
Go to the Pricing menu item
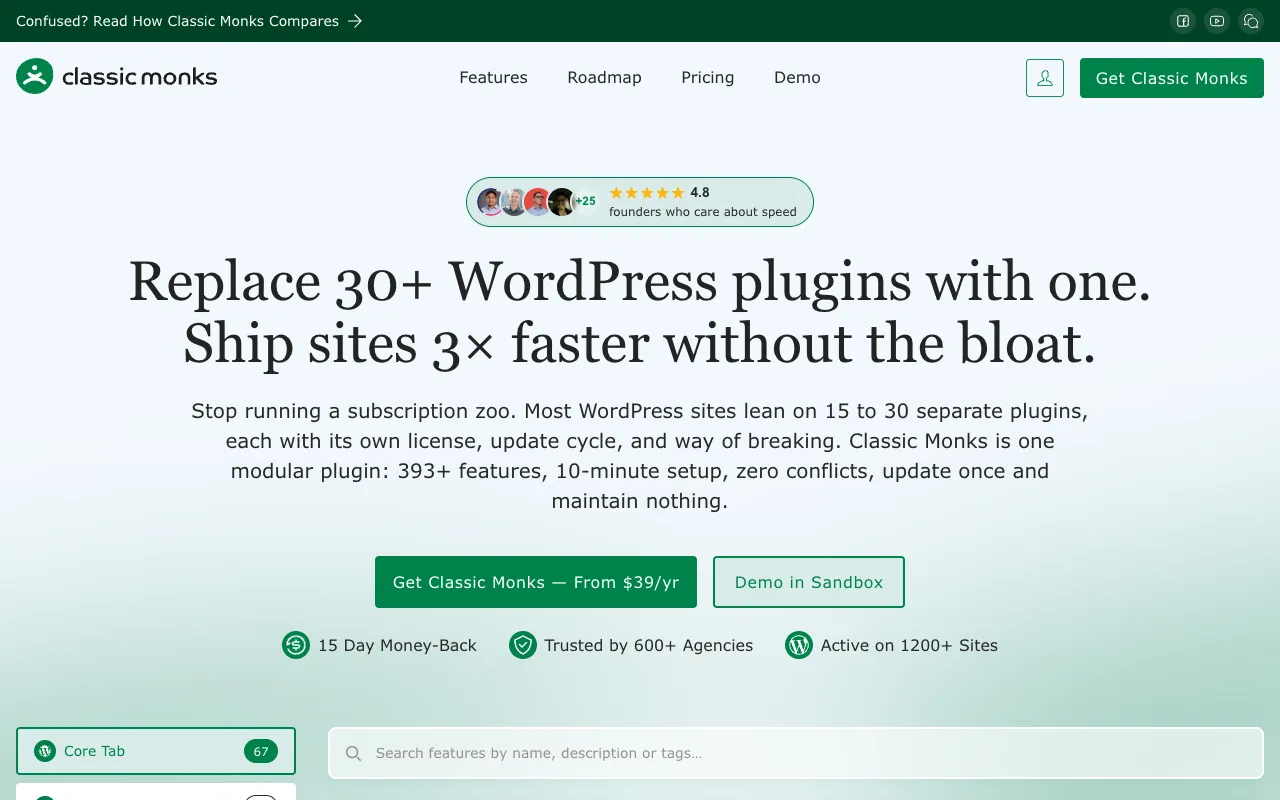pos(707,77)
